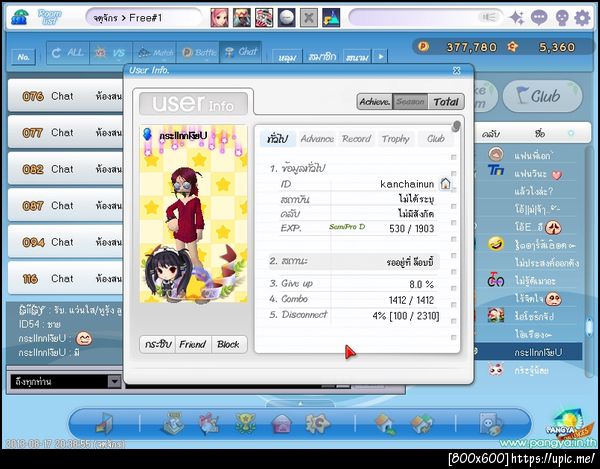Open the mountain course icon in top bar
The height and width of the screenshot is (469, 600).
click(331, 18)
